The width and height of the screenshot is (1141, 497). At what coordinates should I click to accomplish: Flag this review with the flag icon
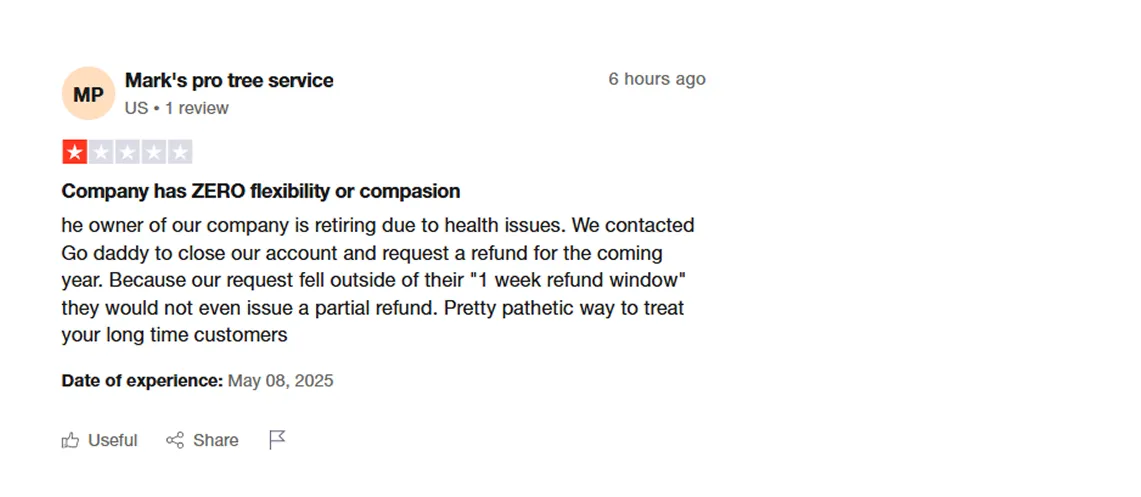278,440
